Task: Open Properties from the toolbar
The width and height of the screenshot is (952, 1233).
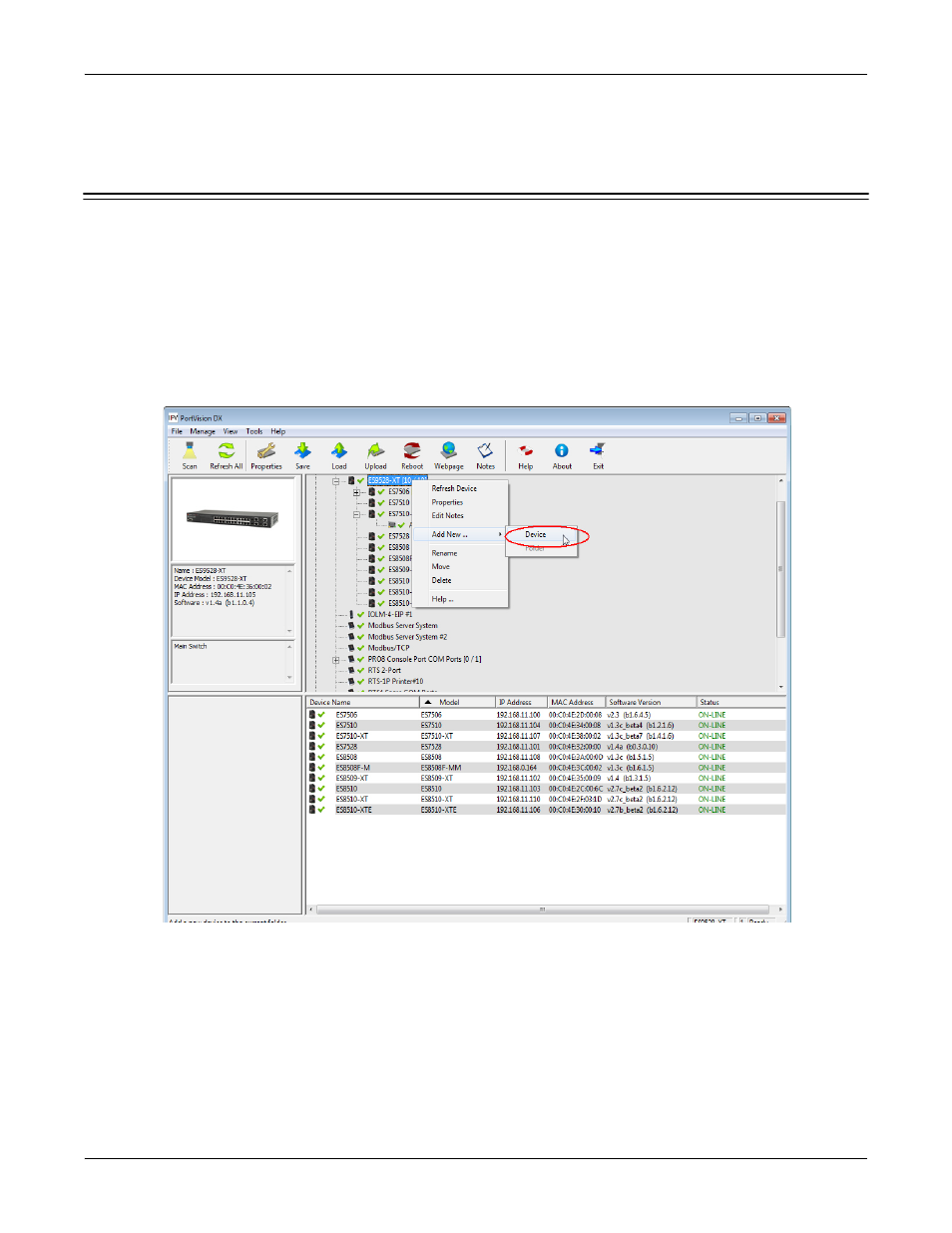Action: pyautogui.click(x=266, y=456)
